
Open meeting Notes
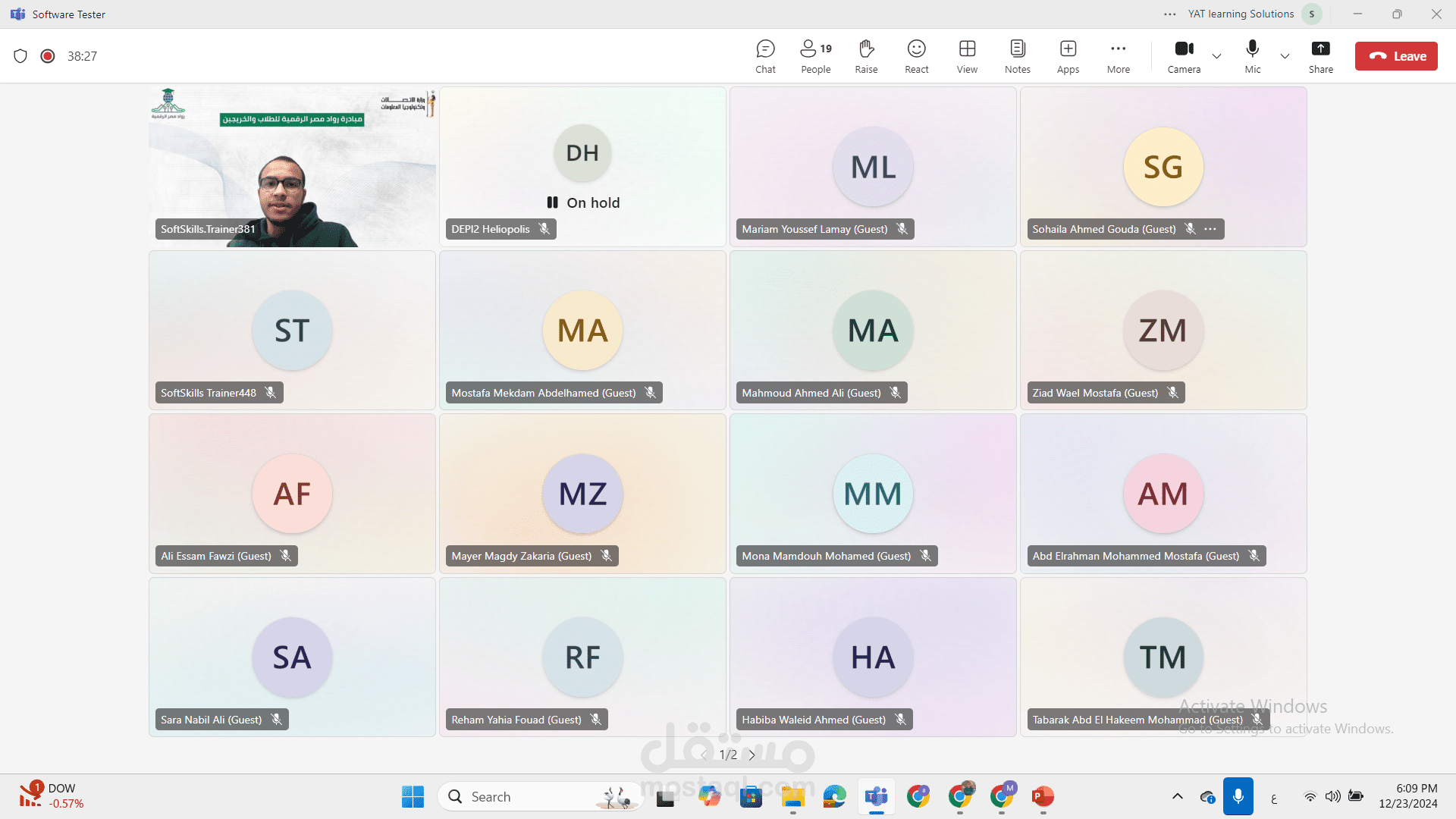[1017, 56]
